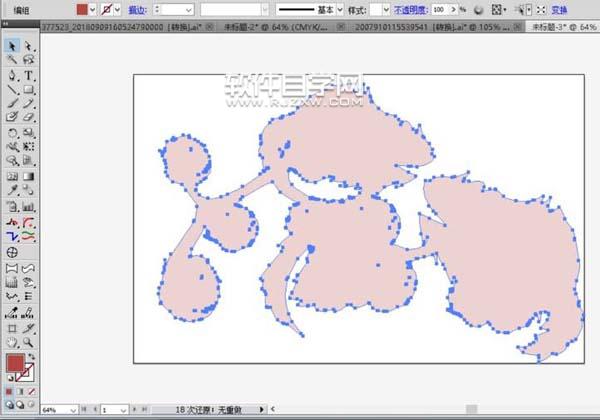This screenshot has width=600, height=420.
Task: Swap fill and stroke colors
Action: 31,357
